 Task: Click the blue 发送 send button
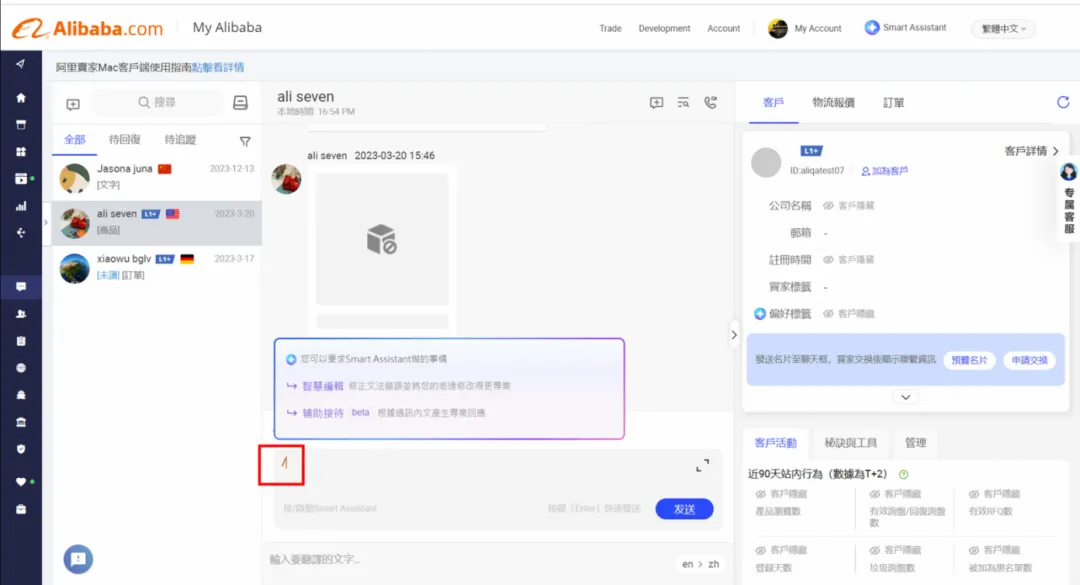pos(684,509)
